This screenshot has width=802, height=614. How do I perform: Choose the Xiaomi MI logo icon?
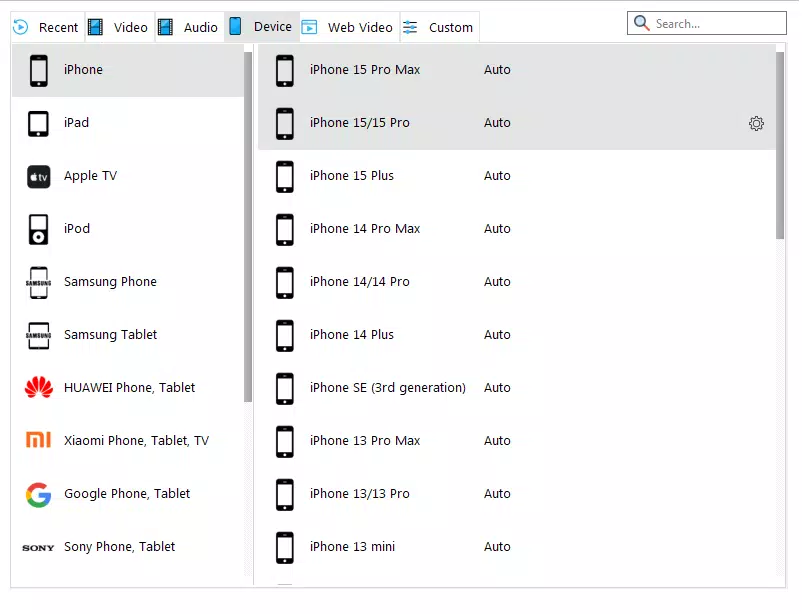[38, 440]
